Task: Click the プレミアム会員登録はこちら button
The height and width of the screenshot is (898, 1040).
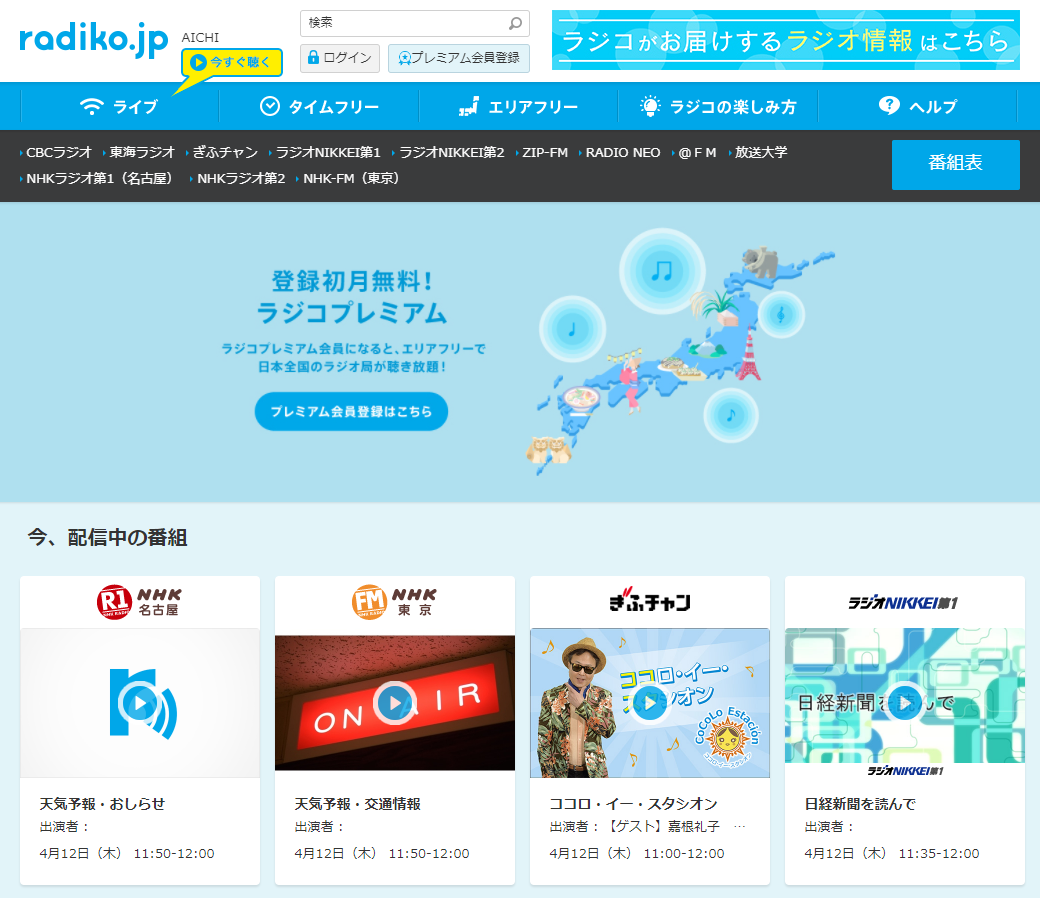Action: click(x=352, y=411)
